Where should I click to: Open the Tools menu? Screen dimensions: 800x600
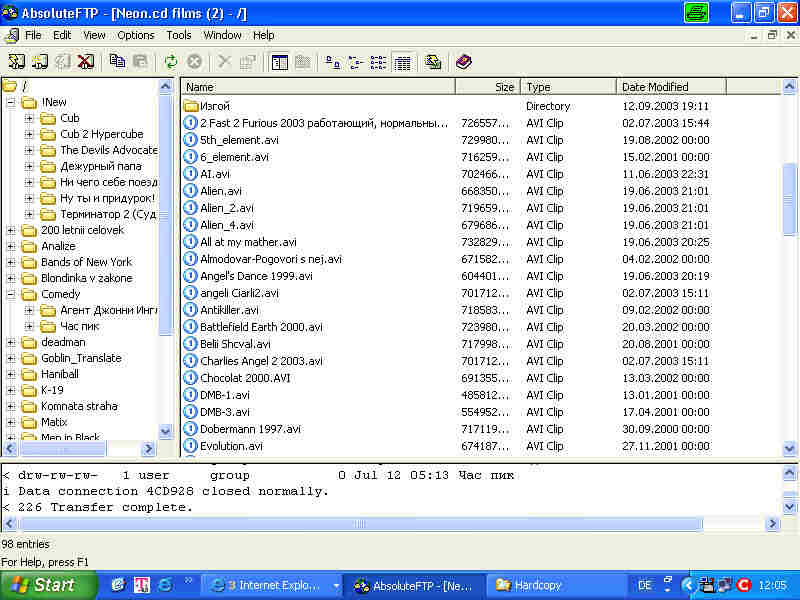coord(179,35)
